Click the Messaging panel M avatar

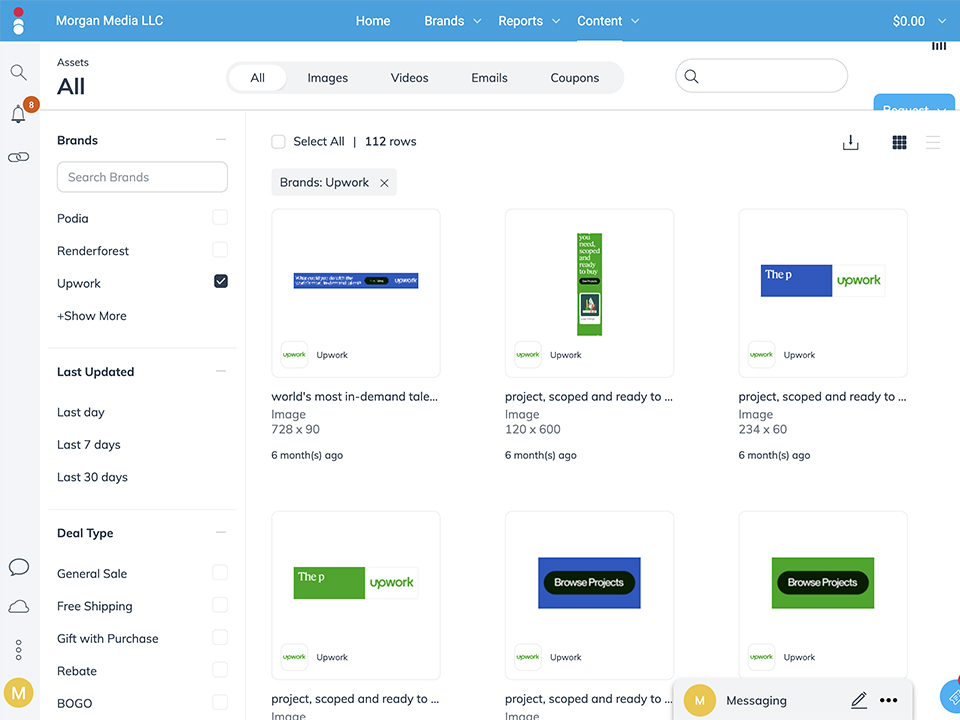(x=700, y=700)
